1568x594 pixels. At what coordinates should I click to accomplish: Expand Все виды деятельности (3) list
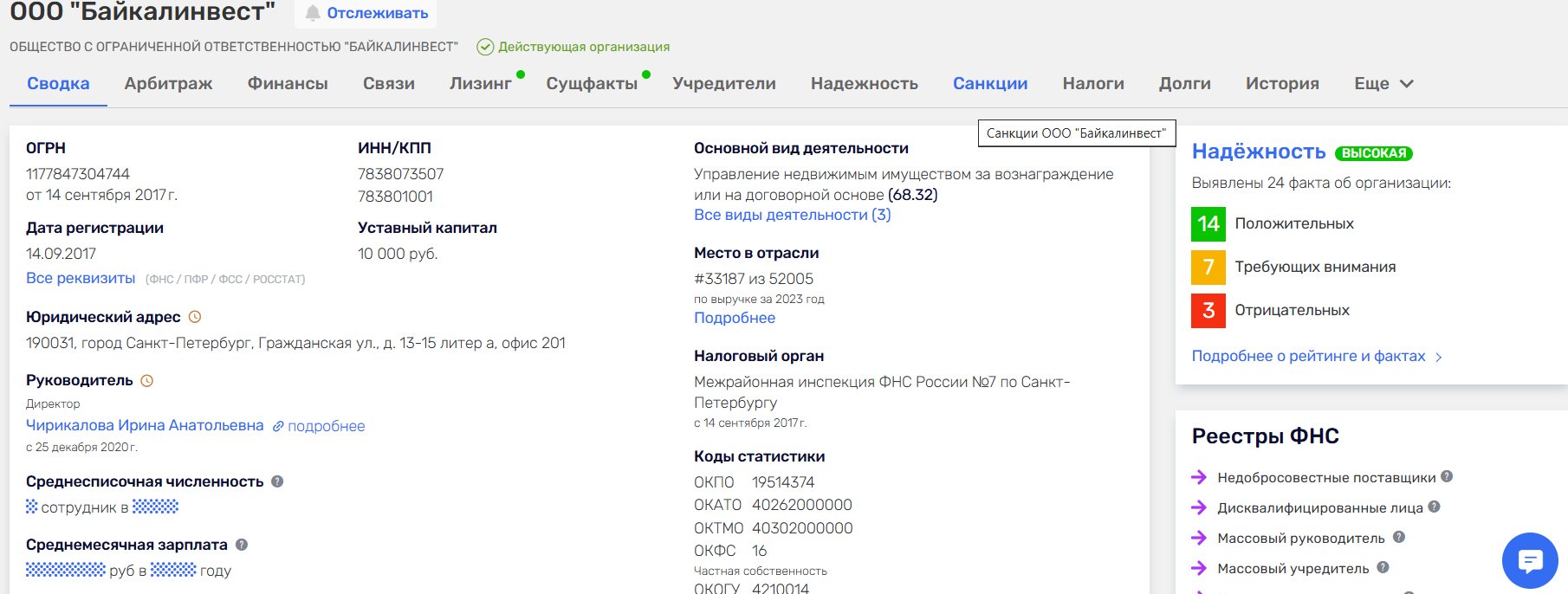pos(792,215)
